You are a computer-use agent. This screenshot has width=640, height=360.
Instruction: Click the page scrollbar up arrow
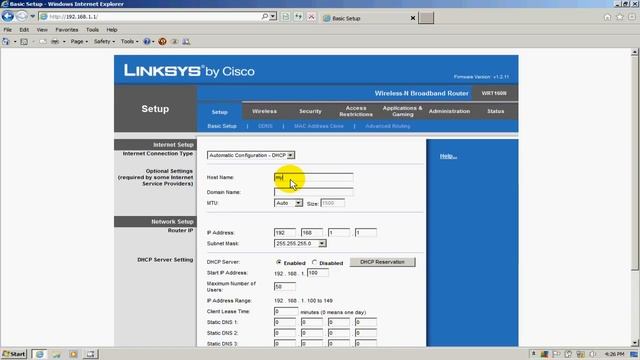click(x=634, y=52)
